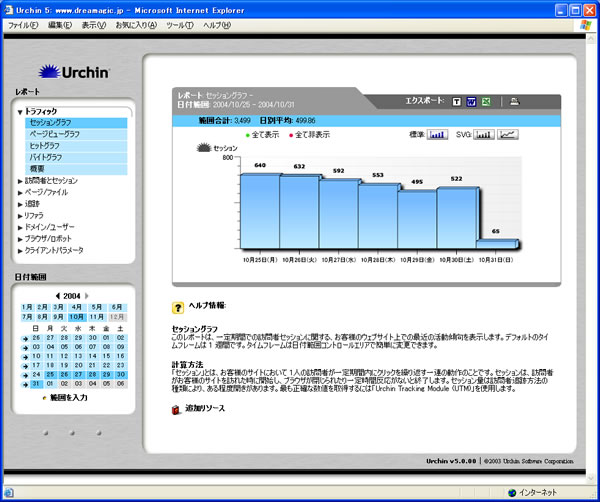600x502 pixels.
Task: Click the 10月25日 bar labeled 640
Action: click(x=260, y=211)
